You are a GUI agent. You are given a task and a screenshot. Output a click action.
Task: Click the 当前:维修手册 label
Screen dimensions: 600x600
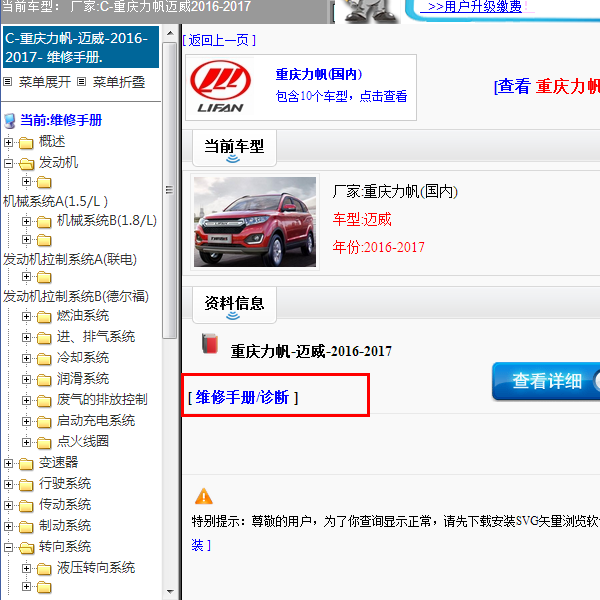click(61, 120)
